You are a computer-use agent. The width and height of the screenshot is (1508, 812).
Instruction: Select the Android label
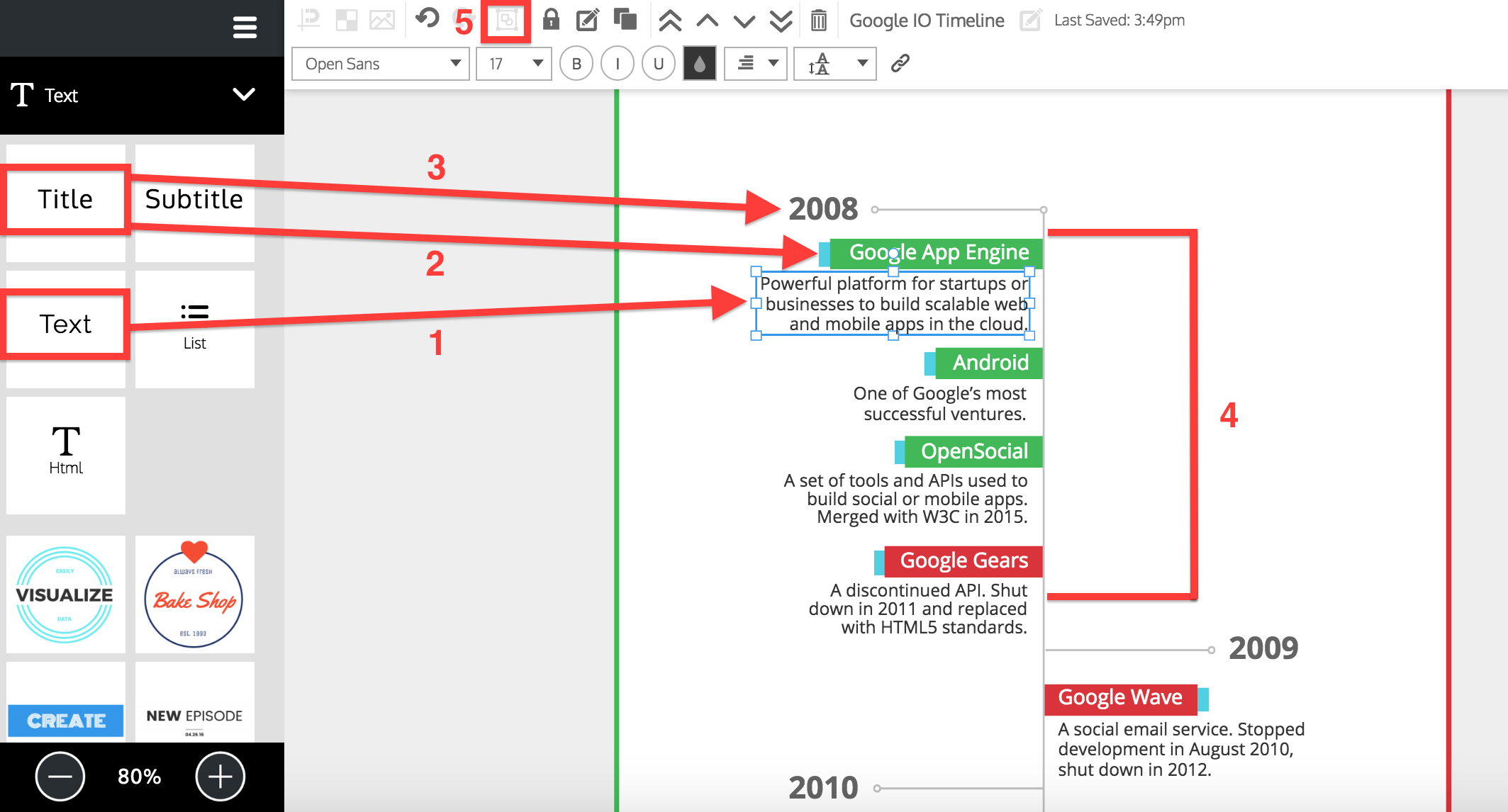tap(988, 363)
